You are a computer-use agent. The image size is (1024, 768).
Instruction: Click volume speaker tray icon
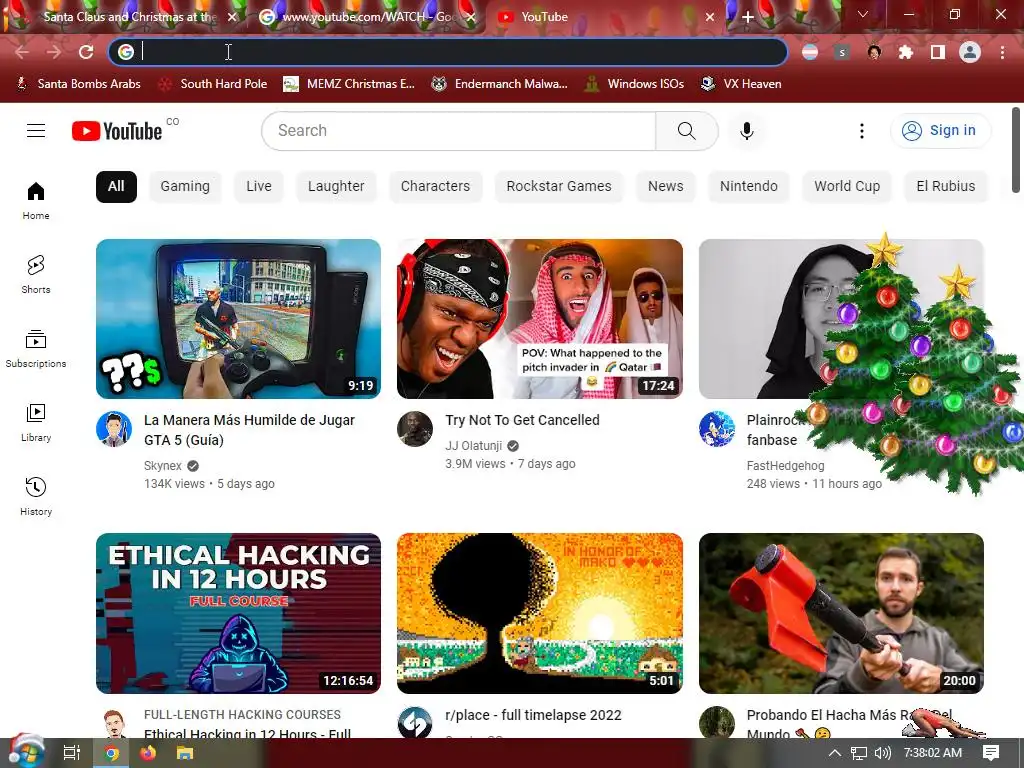point(882,753)
